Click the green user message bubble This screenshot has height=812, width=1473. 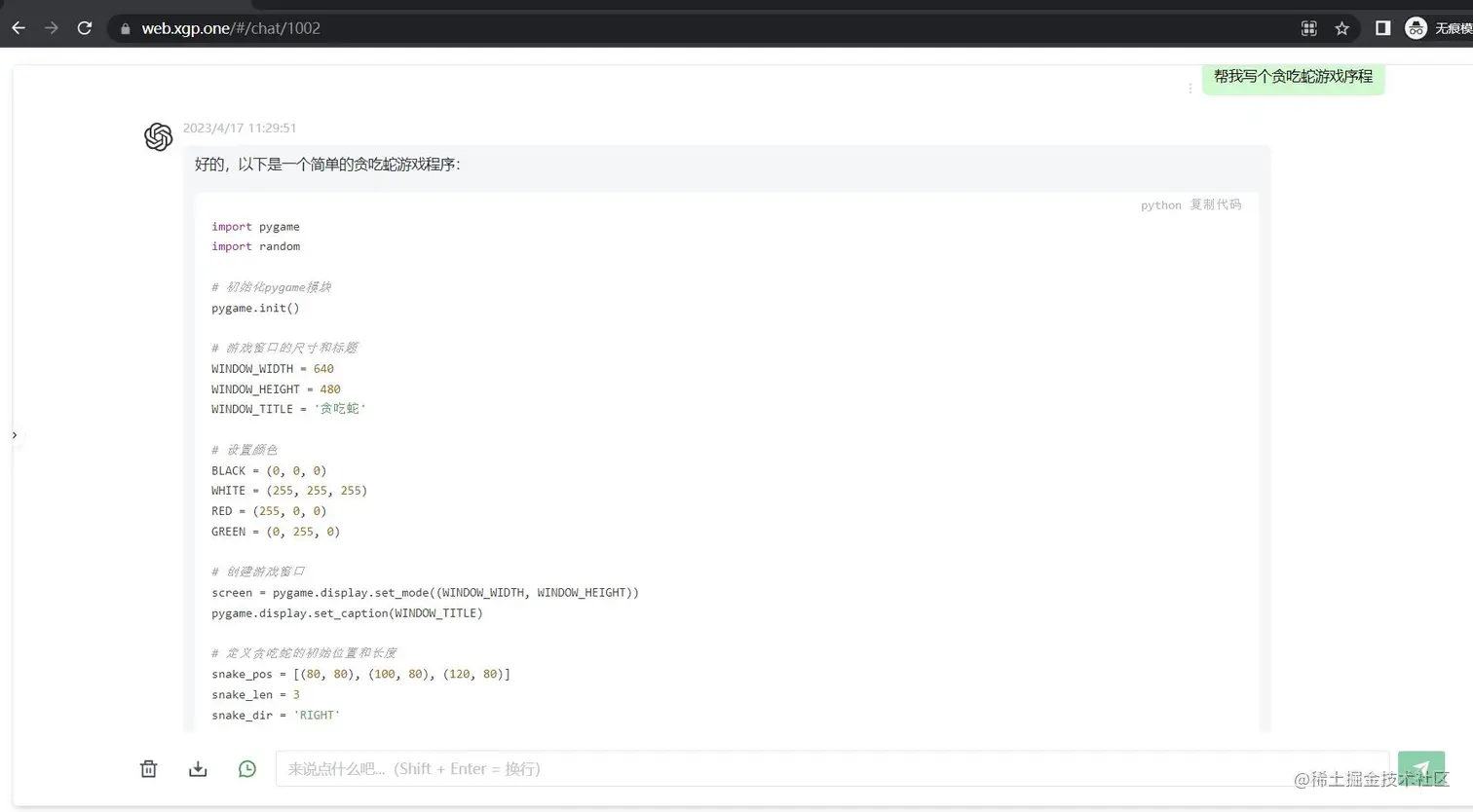tap(1293, 77)
